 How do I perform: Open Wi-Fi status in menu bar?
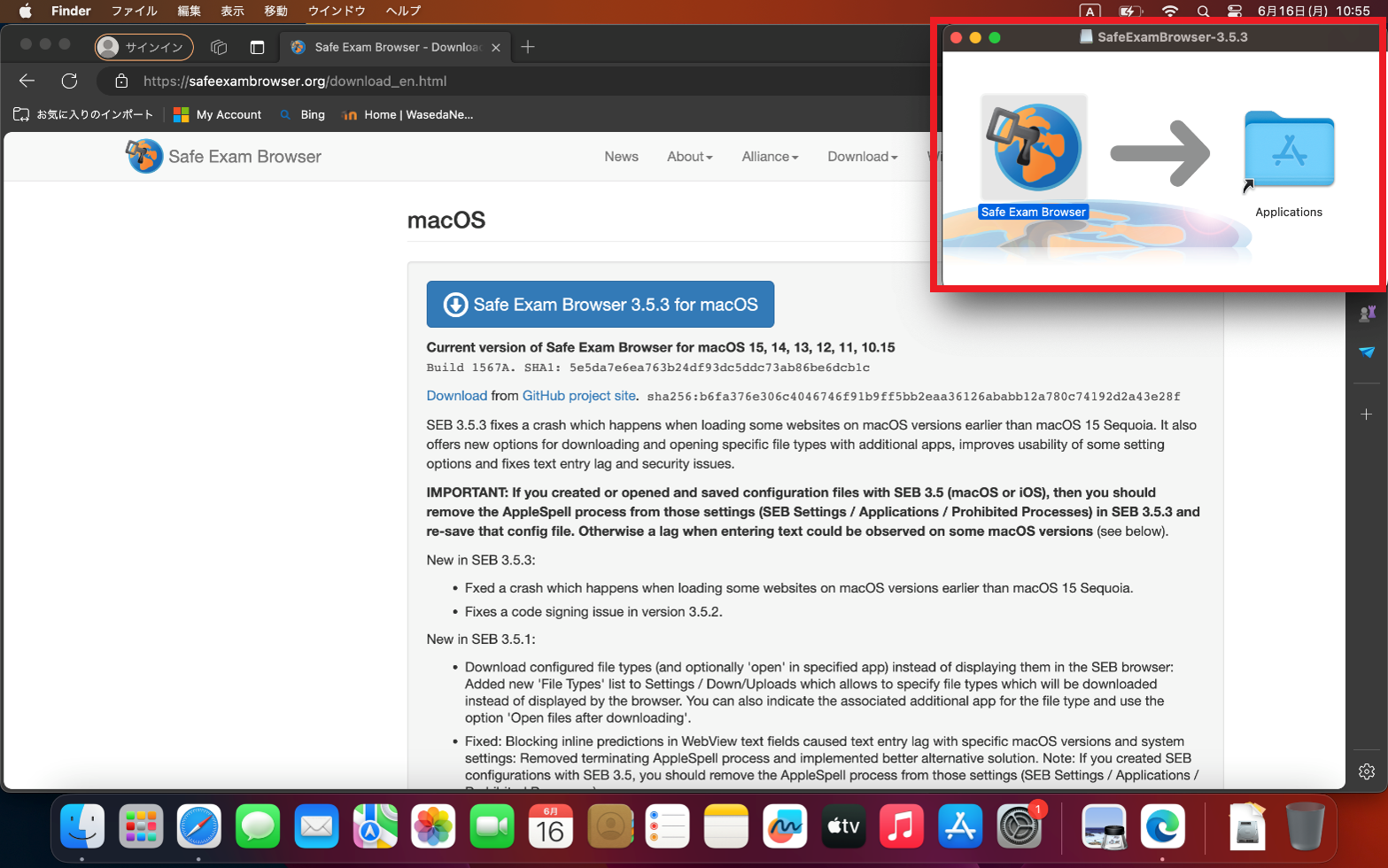pos(1170,12)
